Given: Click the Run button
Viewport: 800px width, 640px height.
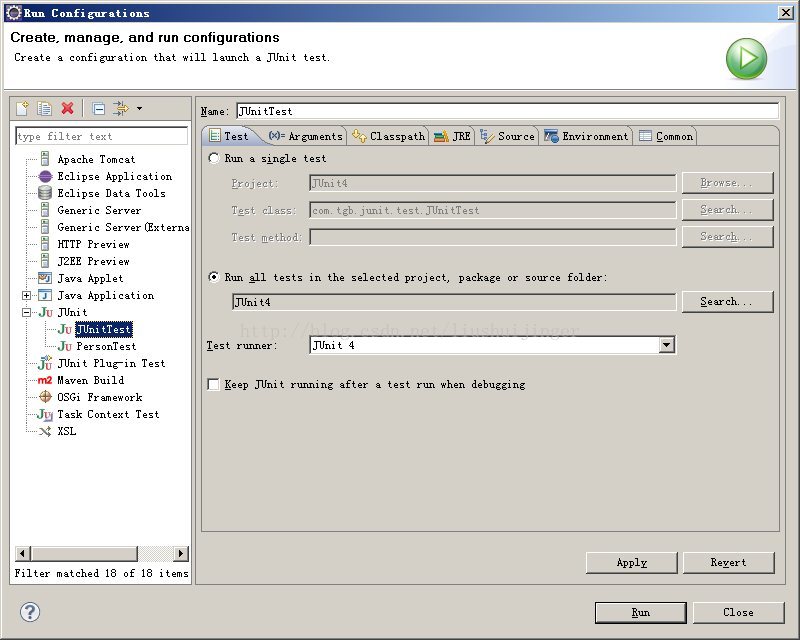Looking at the screenshot, I should pyautogui.click(x=641, y=612).
